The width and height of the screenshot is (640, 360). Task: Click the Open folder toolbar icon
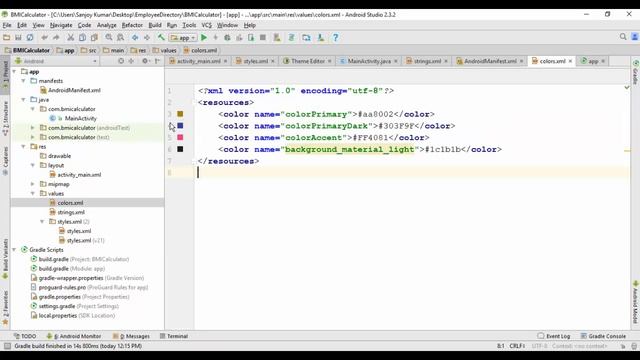[7, 38]
